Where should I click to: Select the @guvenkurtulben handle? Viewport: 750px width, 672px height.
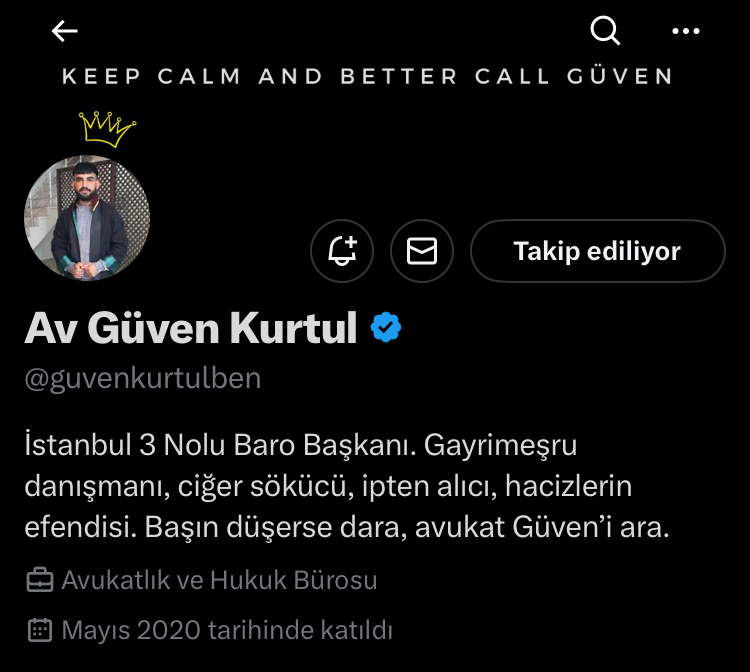pos(143,378)
